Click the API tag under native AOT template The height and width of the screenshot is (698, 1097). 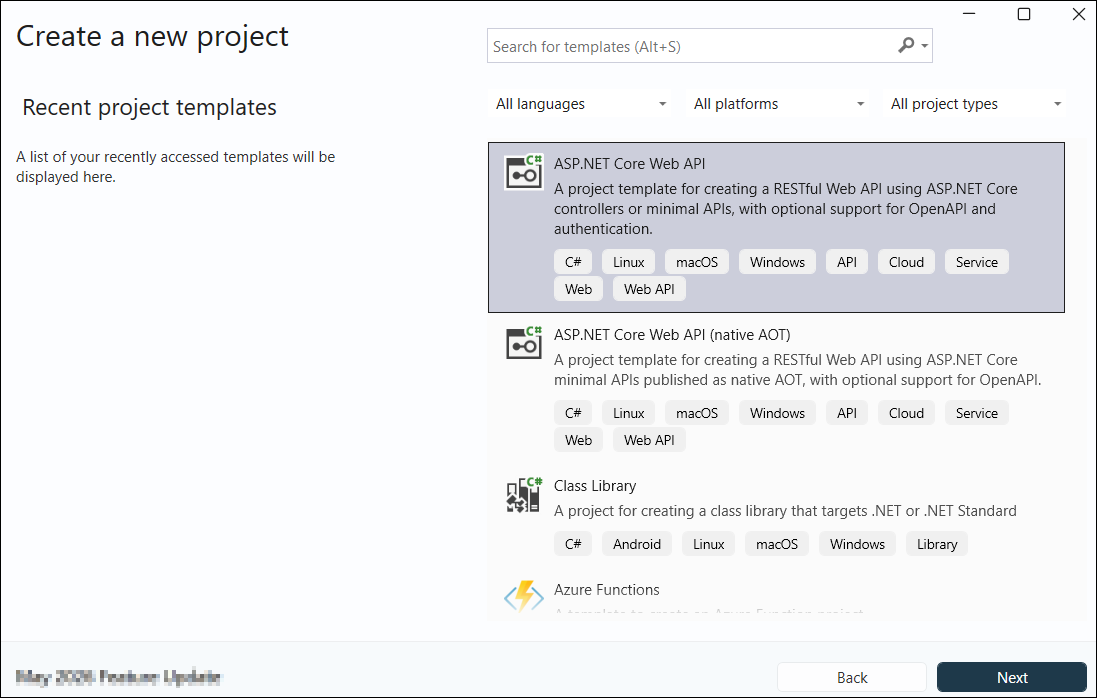847,413
